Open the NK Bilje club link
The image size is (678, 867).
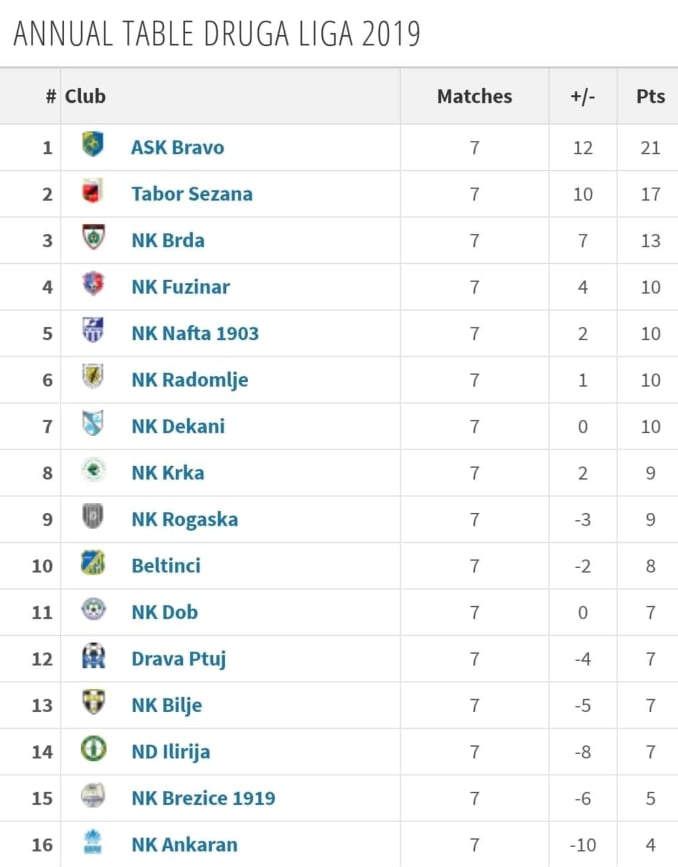point(166,705)
